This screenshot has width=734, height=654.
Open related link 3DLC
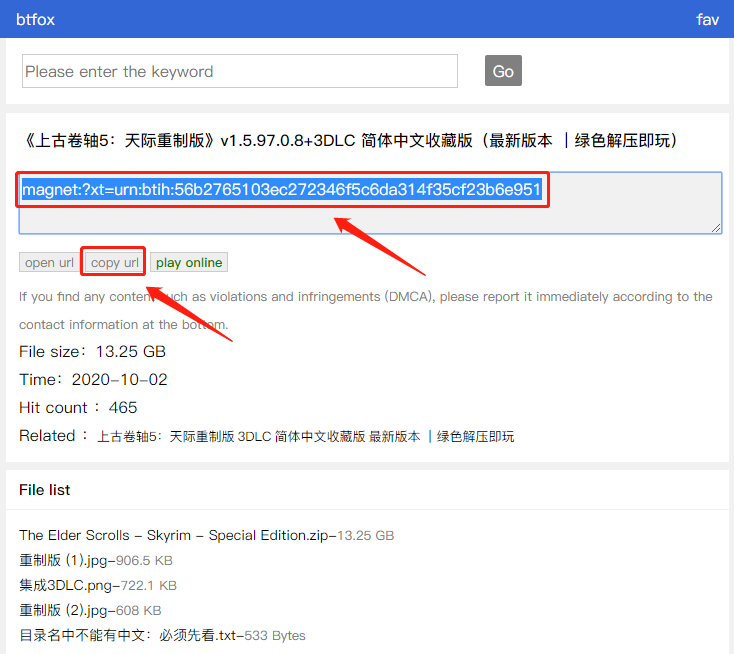pyautogui.click(x=254, y=437)
